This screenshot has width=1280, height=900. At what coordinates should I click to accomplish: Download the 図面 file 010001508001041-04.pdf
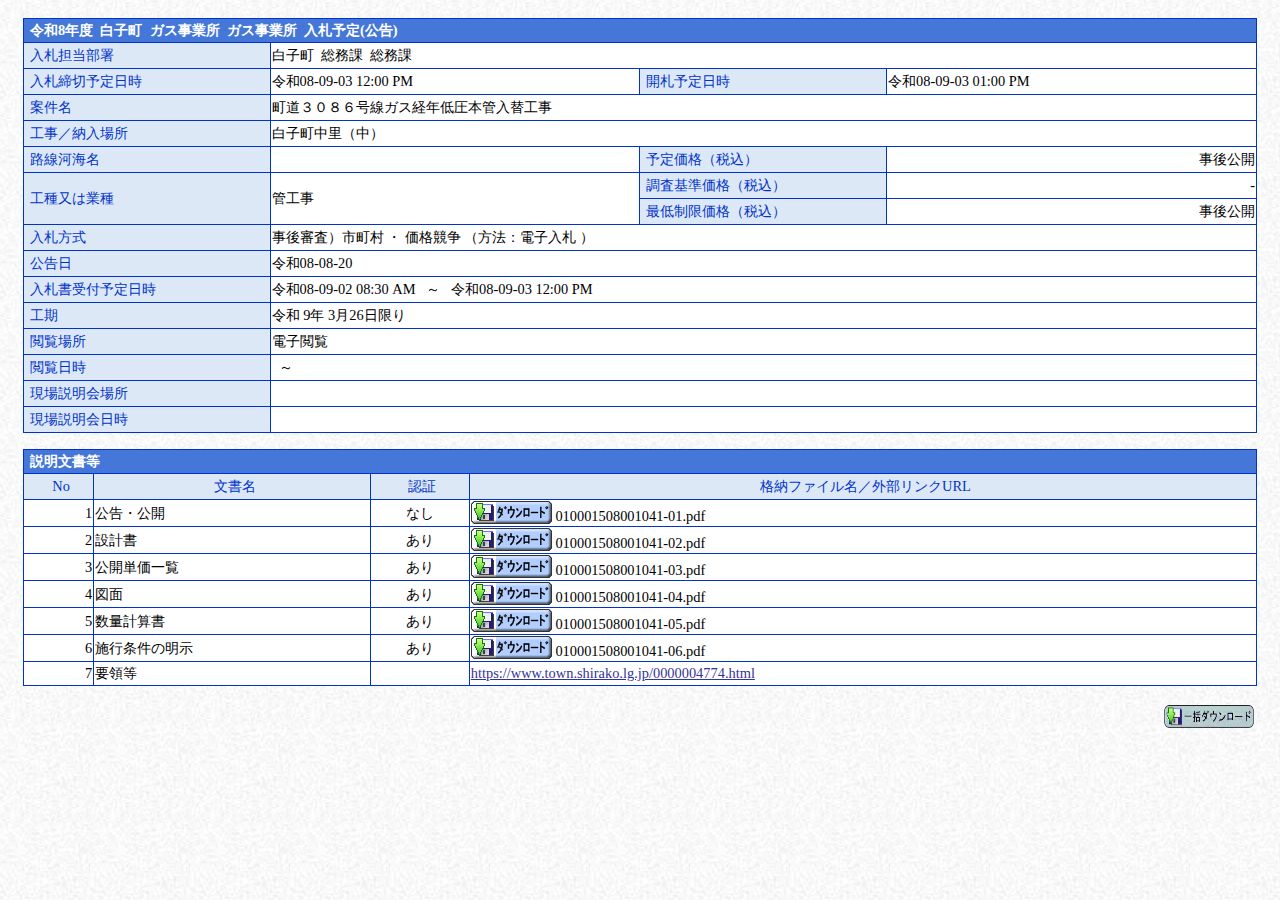[511, 593]
